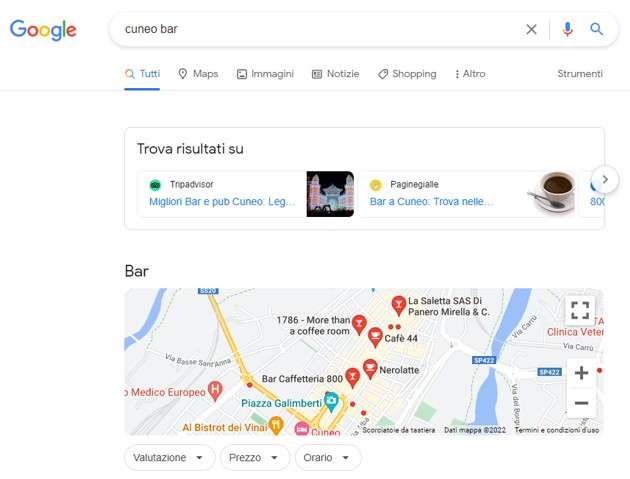630x479 pixels.
Task: Click the Piazza Galimberti camera marker
Action: [331, 401]
